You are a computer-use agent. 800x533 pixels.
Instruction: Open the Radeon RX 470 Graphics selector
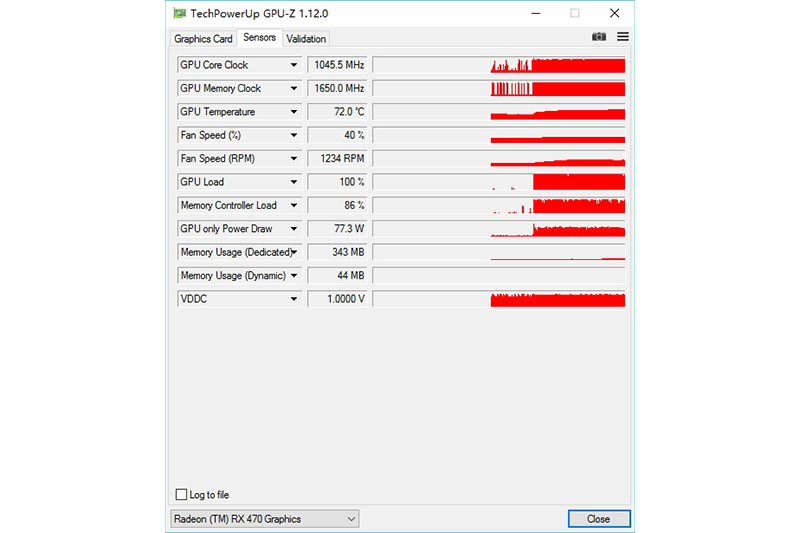coord(264,519)
